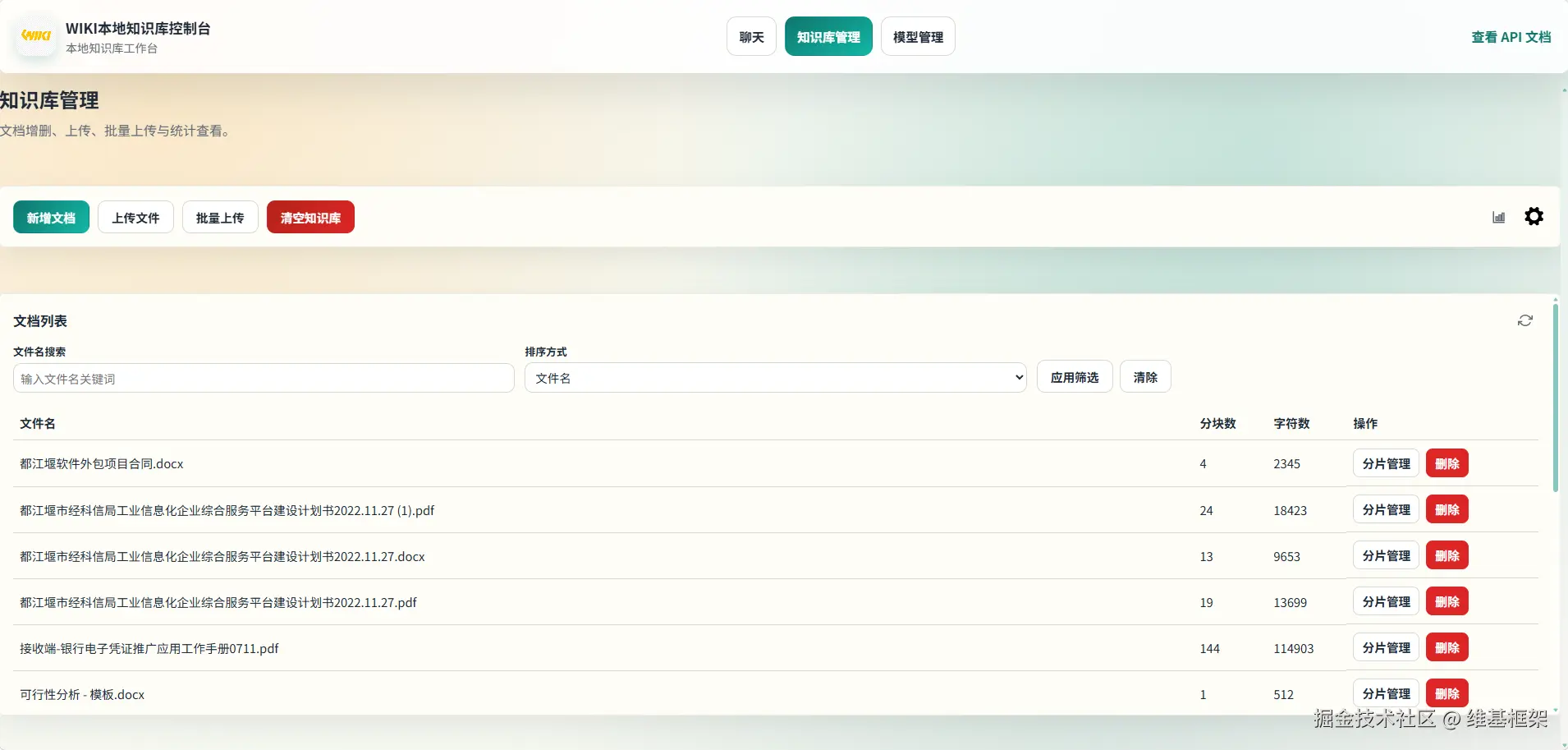Open 分片管理 for 建设计划书2022.11.27.pdf
This screenshot has height=750, width=1568.
click(x=1386, y=601)
